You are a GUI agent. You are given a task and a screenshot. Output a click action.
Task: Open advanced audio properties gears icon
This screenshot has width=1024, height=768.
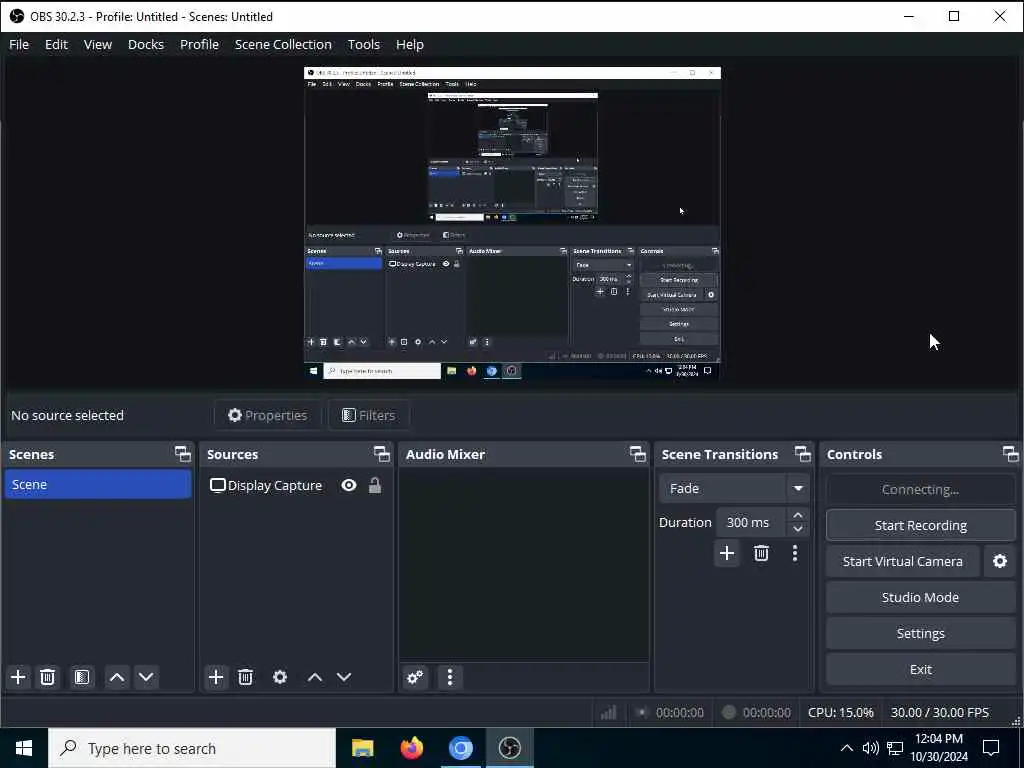[415, 677]
